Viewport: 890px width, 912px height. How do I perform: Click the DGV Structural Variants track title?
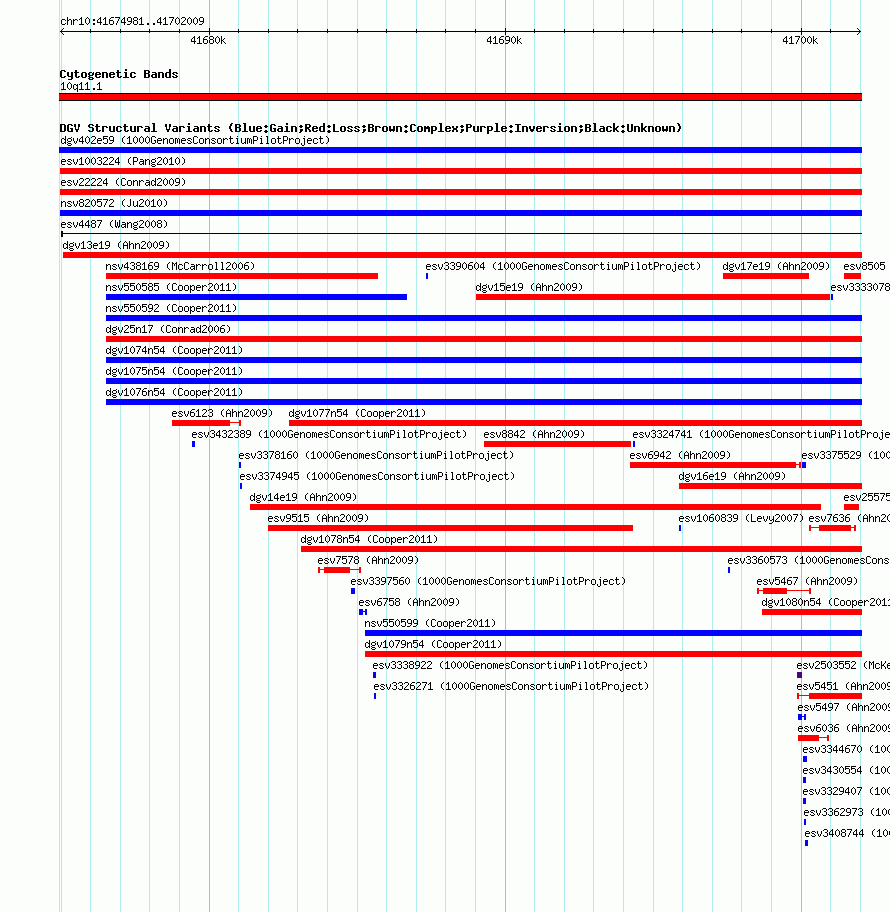pos(371,128)
